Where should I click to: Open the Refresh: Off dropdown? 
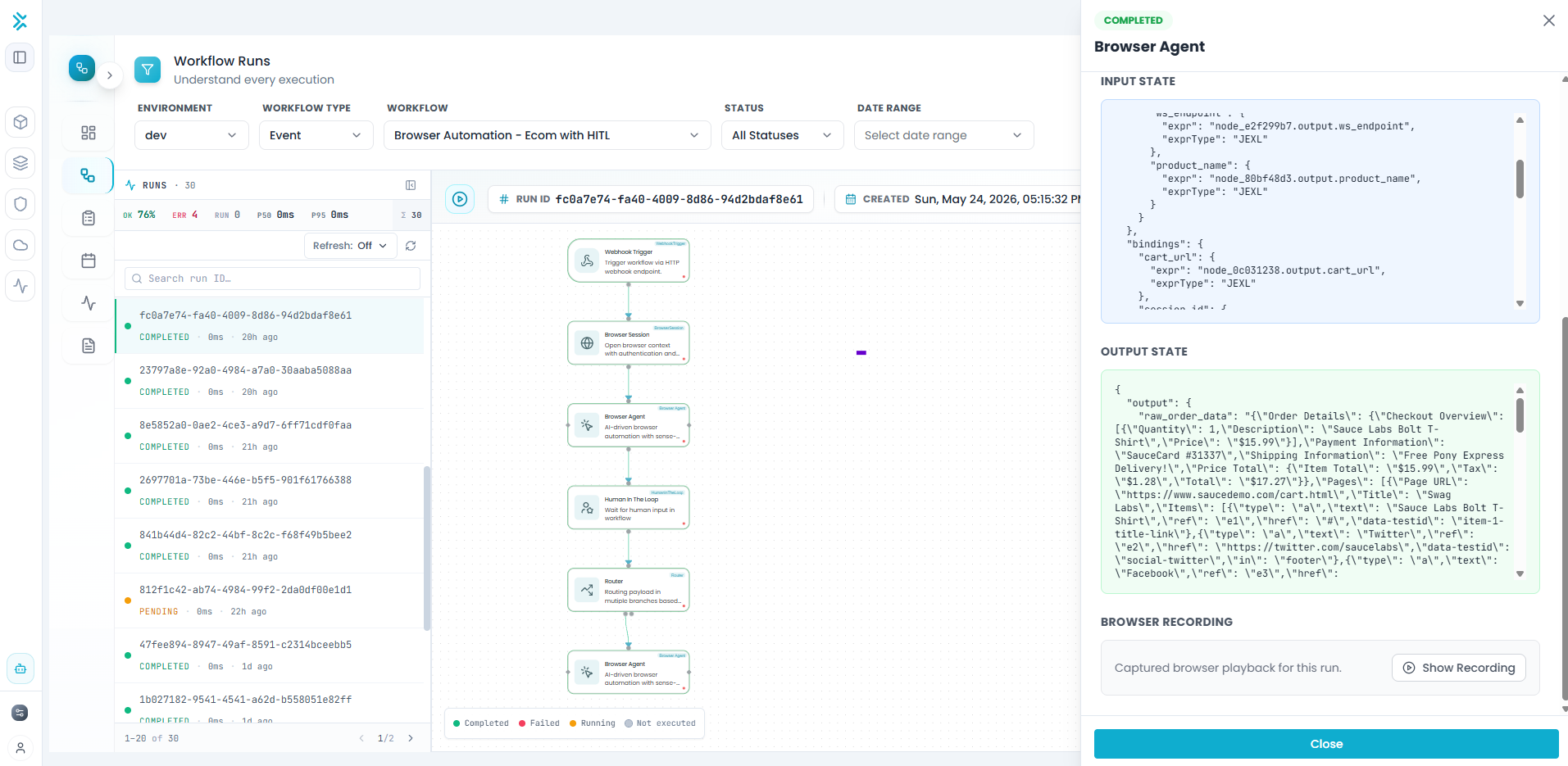point(350,246)
